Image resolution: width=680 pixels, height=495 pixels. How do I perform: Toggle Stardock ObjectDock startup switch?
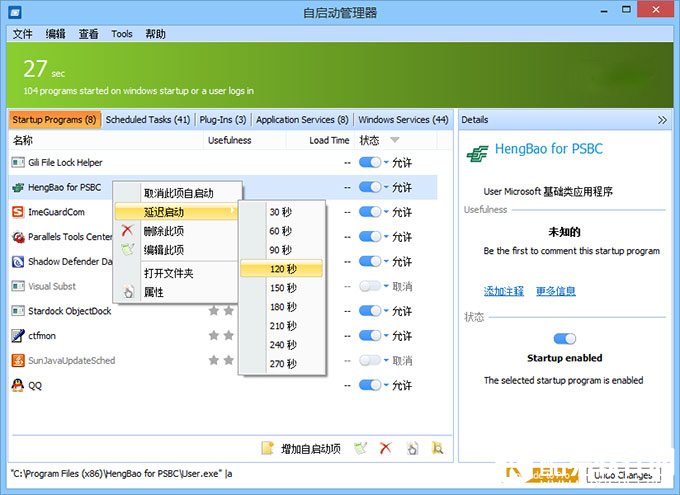click(x=370, y=311)
